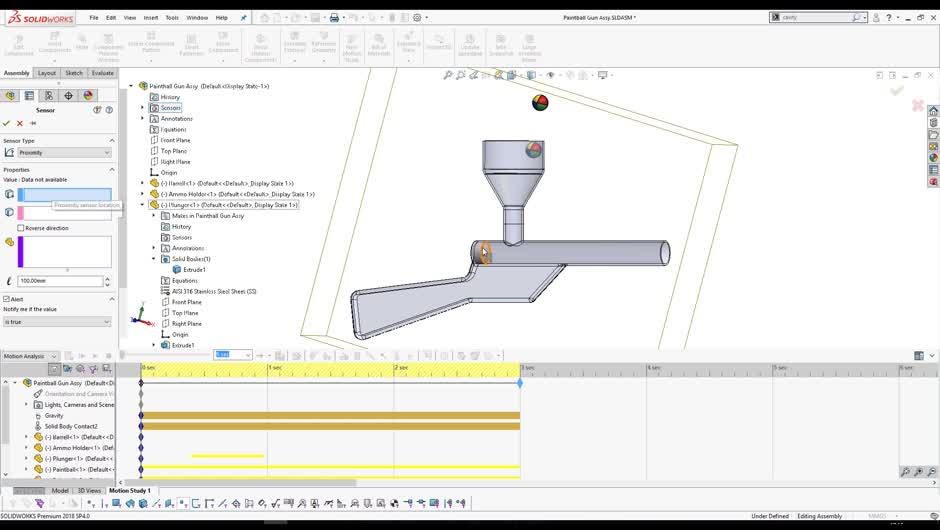Click Zoom to Fit in view toolbar
The height and width of the screenshot is (530, 940).
pos(447,75)
